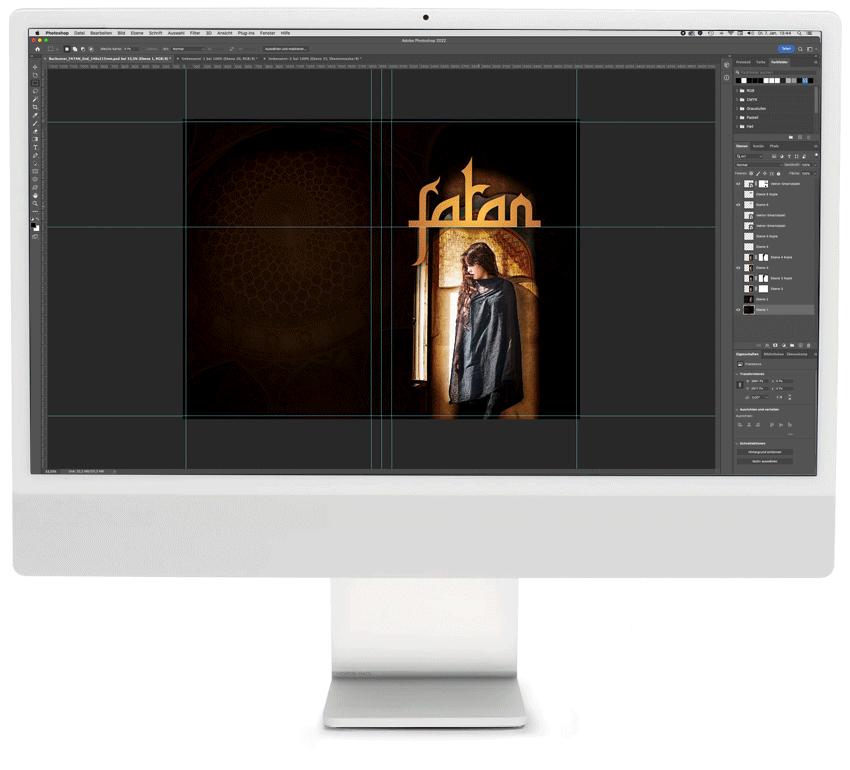Select the Crop tool
This screenshot has width=850, height=770.
pos(36,107)
